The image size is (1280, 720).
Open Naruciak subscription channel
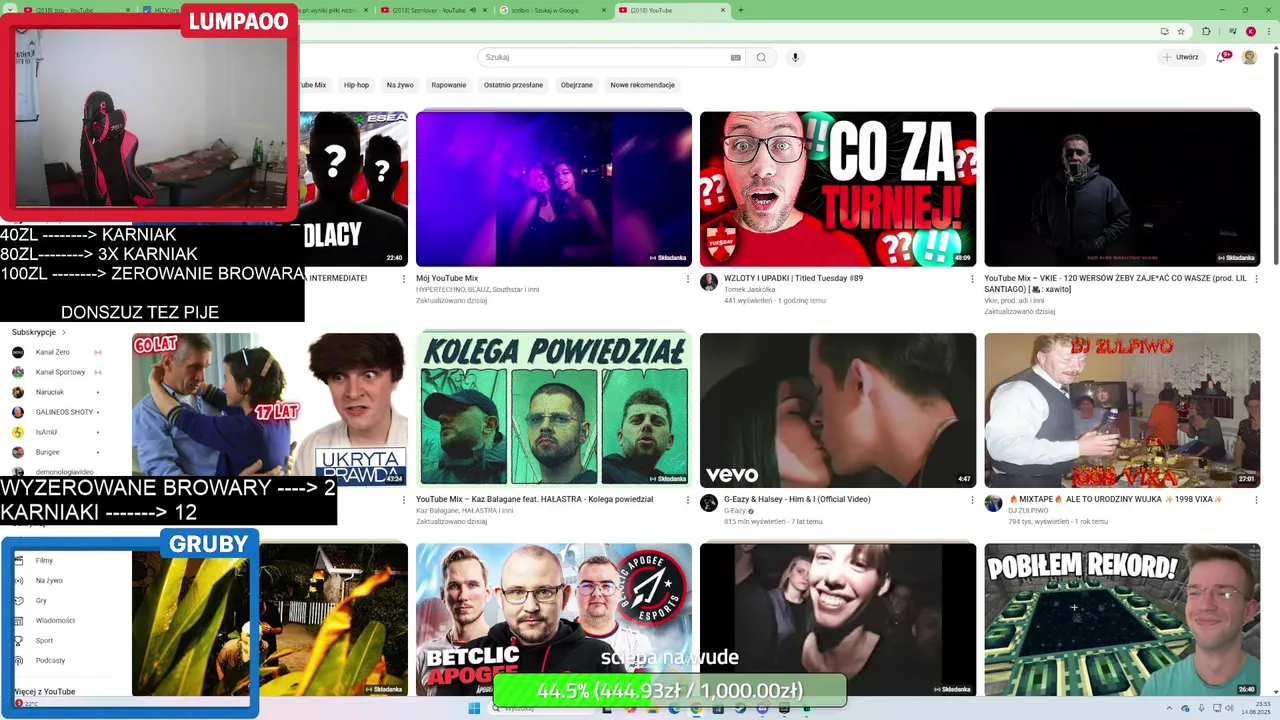[x=57, y=392]
